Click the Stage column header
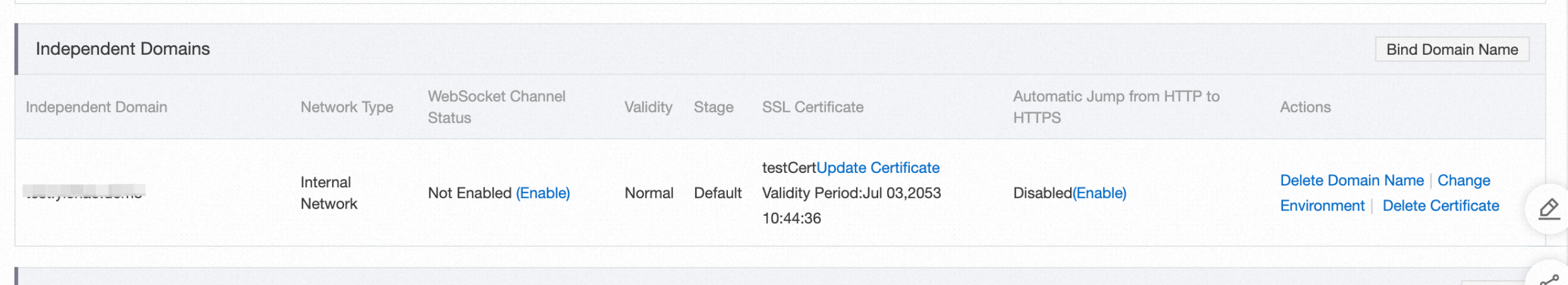Image resolution: width=1568 pixels, height=285 pixels. tap(713, 107)
